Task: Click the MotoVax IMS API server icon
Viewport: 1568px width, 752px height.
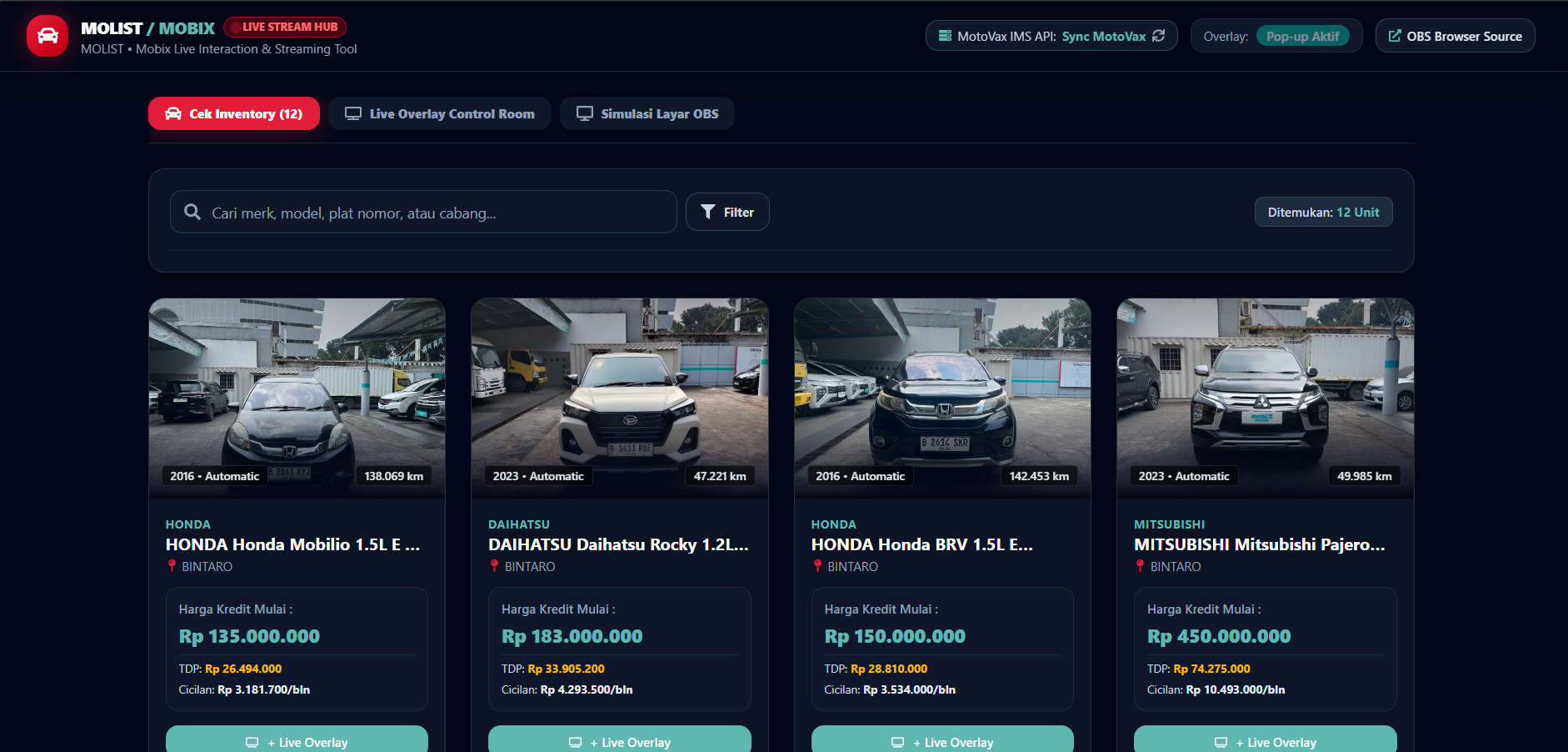Action: click(x=945, y=36)
